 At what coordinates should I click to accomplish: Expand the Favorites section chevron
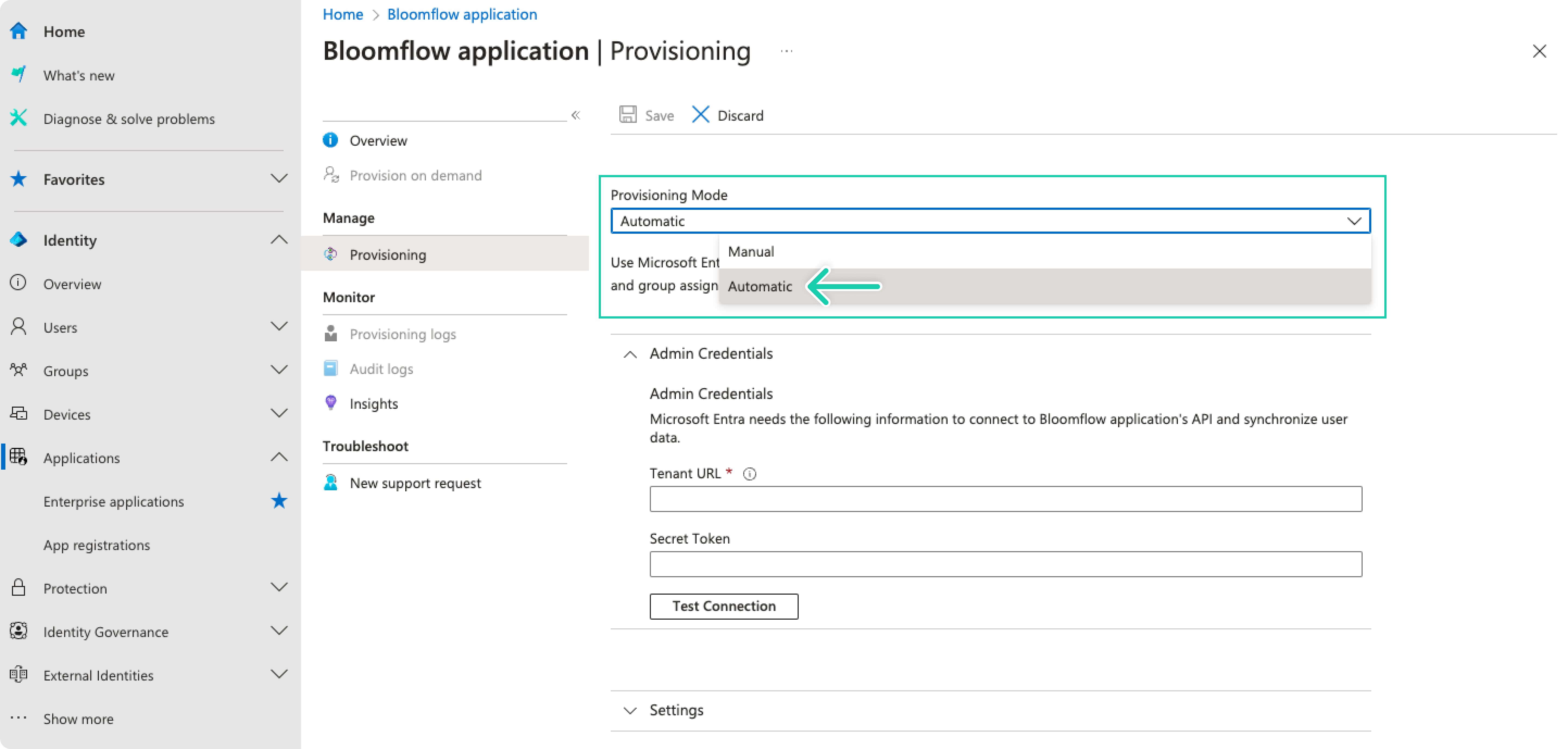click(279, 179)
